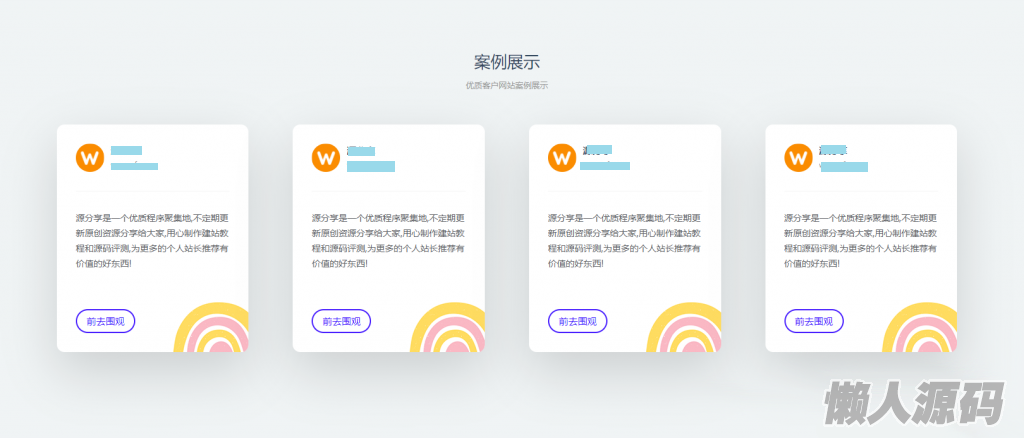
Task: Click the orange W logo in third card
Action: [x=562, y=157]
